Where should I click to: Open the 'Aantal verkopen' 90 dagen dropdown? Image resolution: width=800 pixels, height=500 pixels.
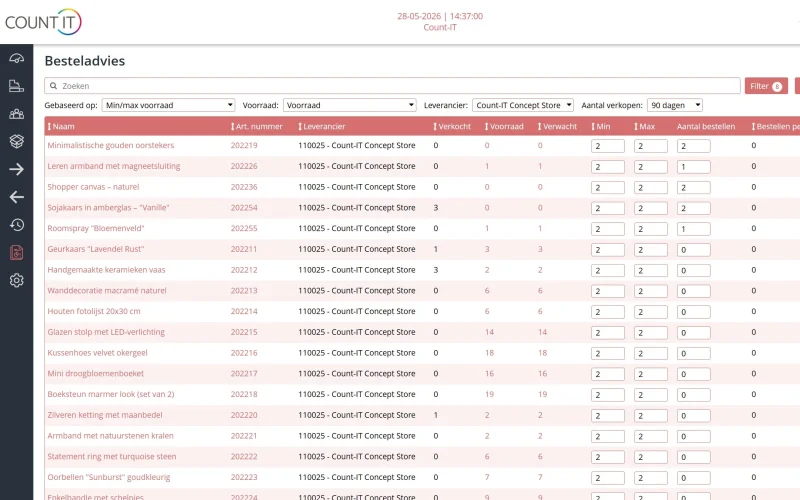tap(674, 105)
